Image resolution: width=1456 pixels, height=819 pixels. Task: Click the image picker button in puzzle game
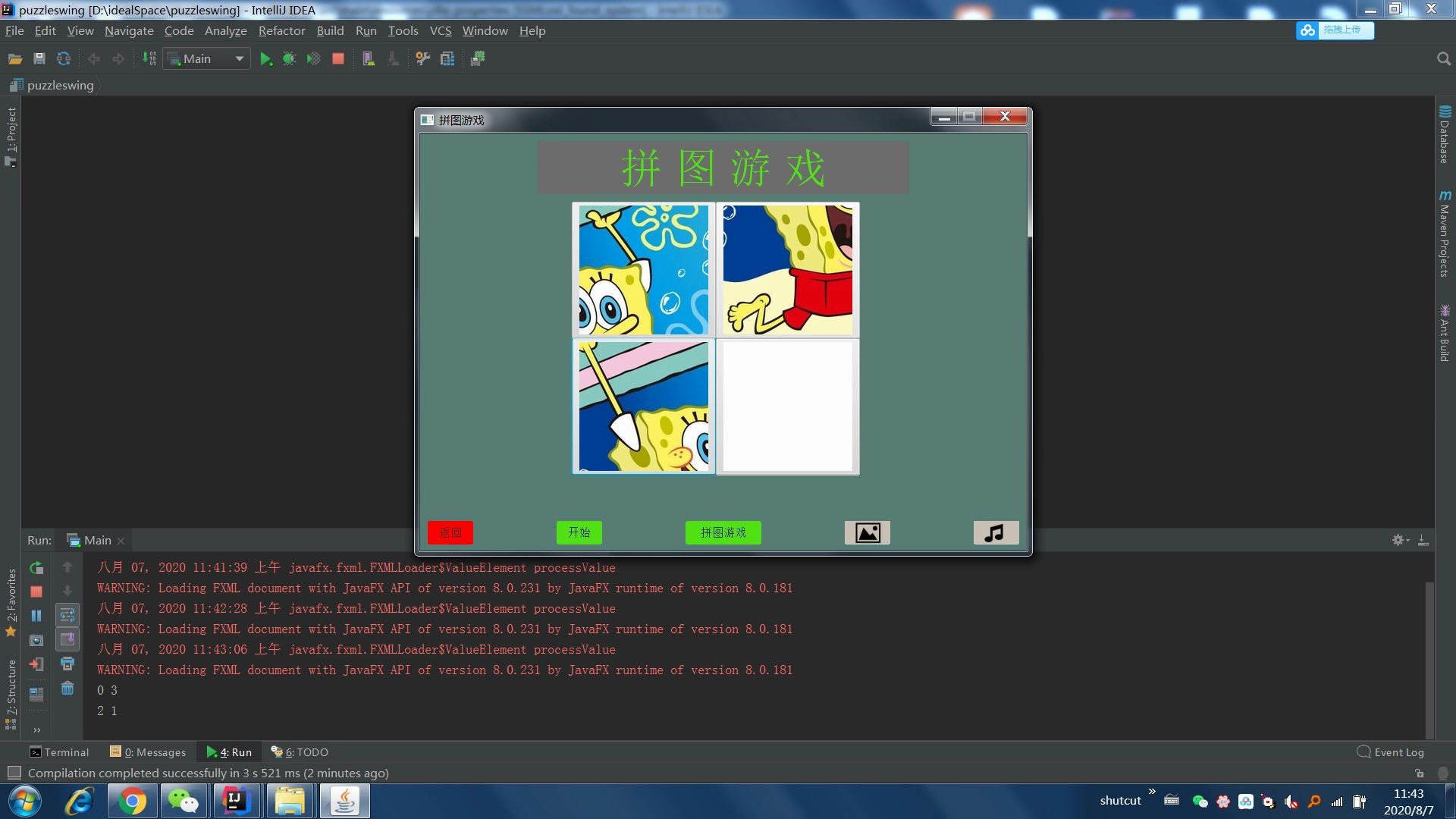click(x=868, y=532)
